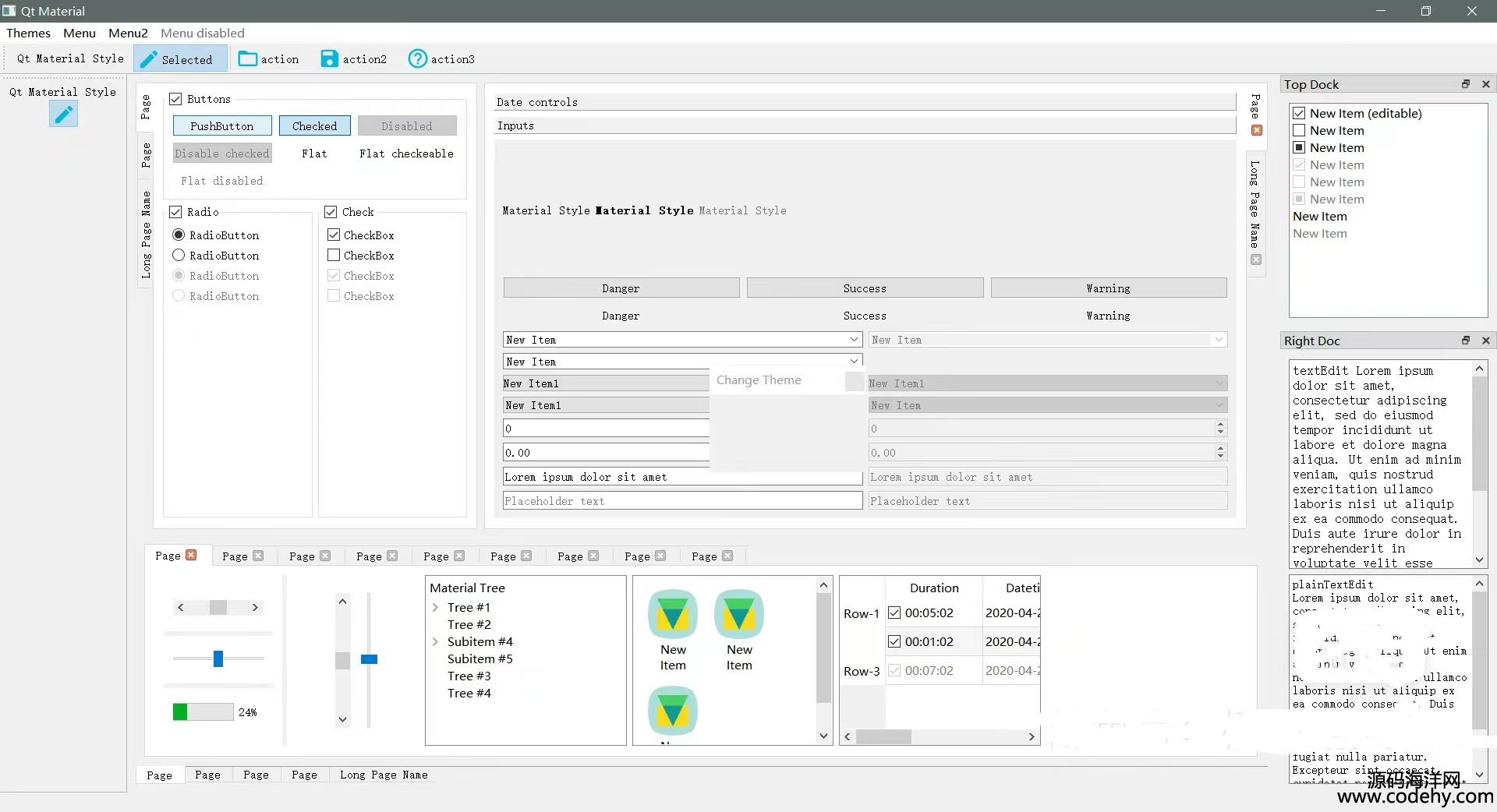This screenshot has width=1497, height=812.
Task: Click the help icon for action3
Action: click(418, 58)
